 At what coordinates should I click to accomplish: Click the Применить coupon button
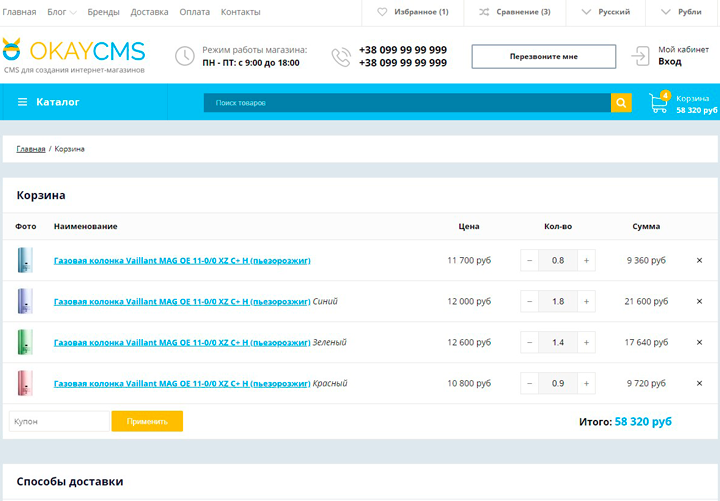click(147, 422)
